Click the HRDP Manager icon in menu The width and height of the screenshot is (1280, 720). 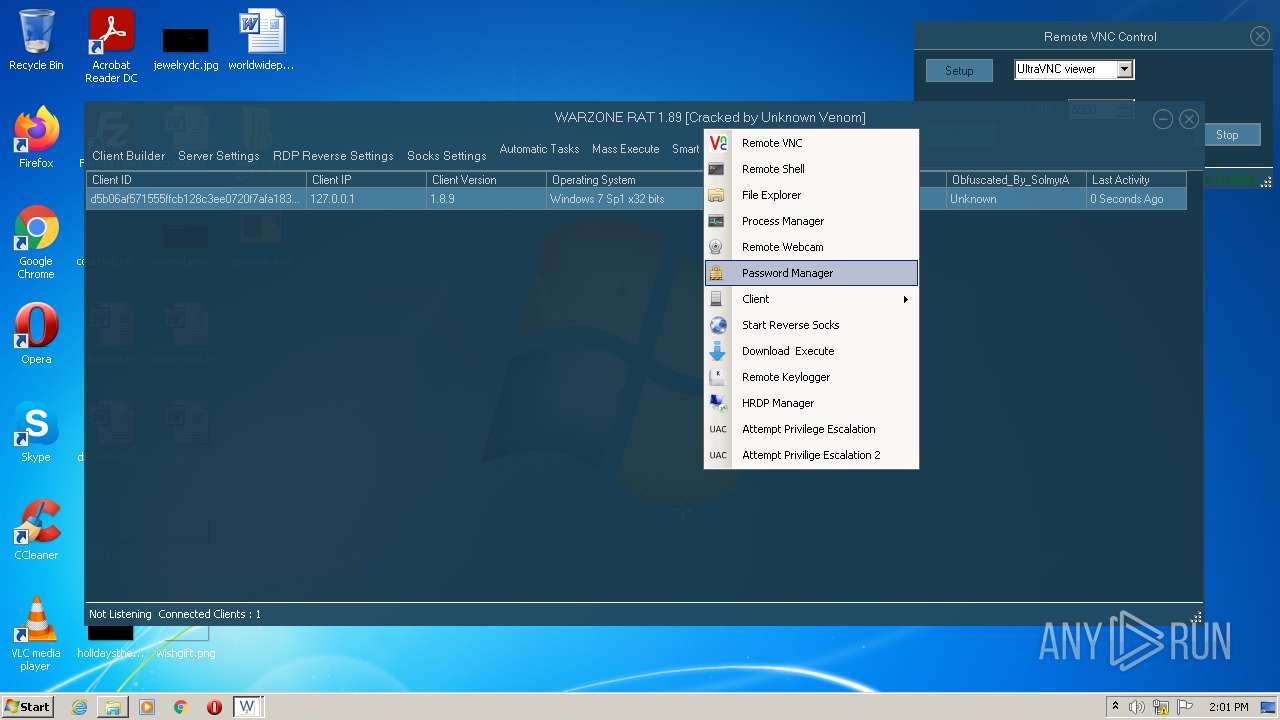tap(717, 403)
